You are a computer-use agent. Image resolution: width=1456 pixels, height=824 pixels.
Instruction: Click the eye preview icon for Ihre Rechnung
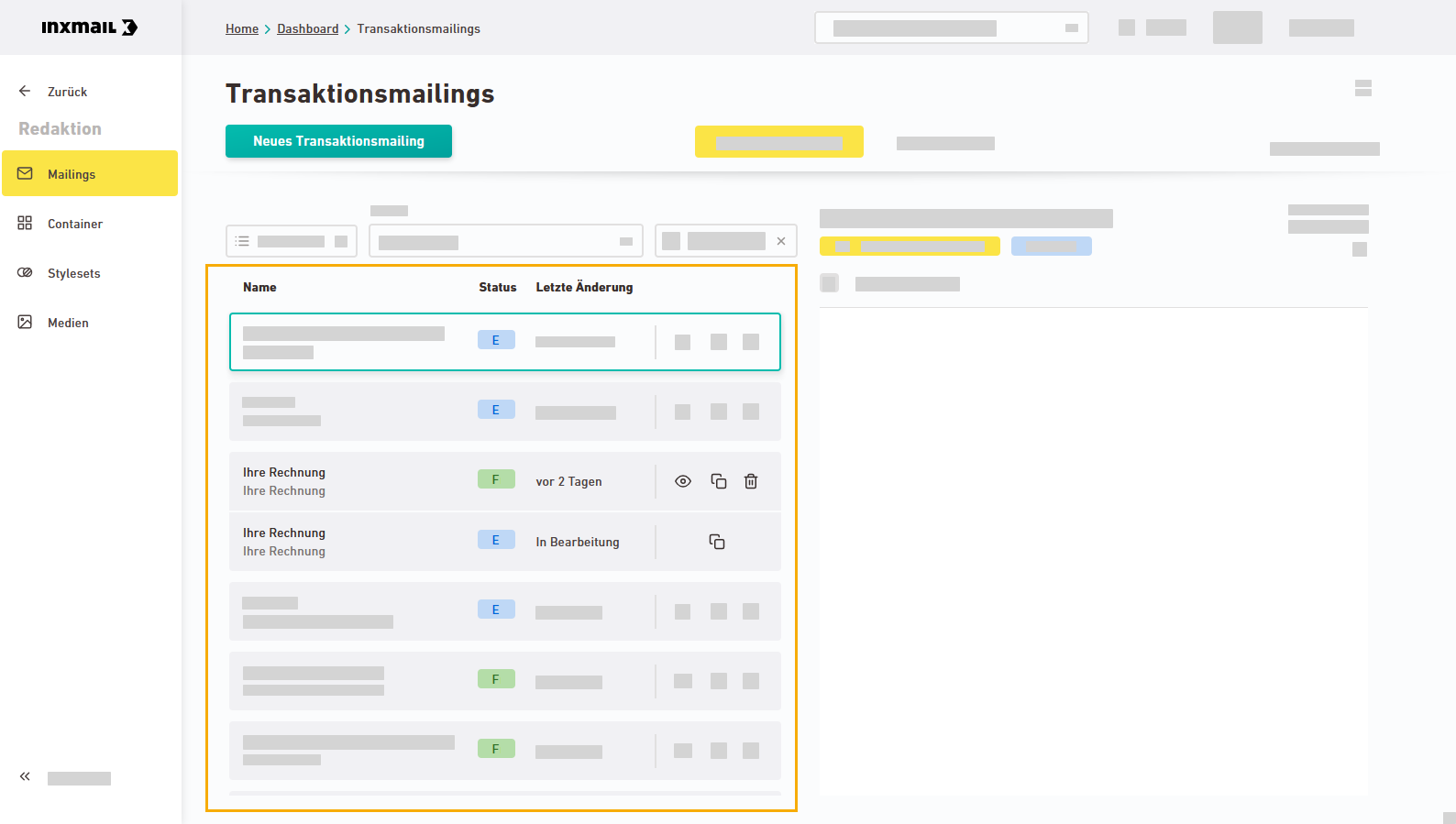(x=683, y=481)
